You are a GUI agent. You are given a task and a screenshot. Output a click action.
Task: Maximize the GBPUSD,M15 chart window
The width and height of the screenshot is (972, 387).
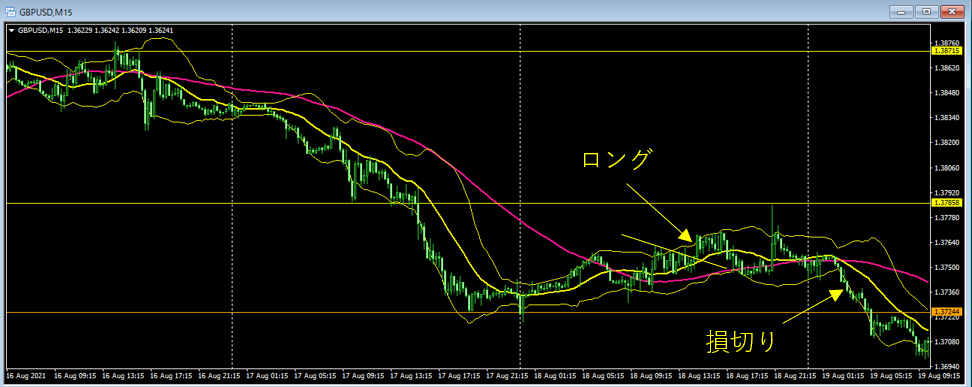tap(926, 11)
